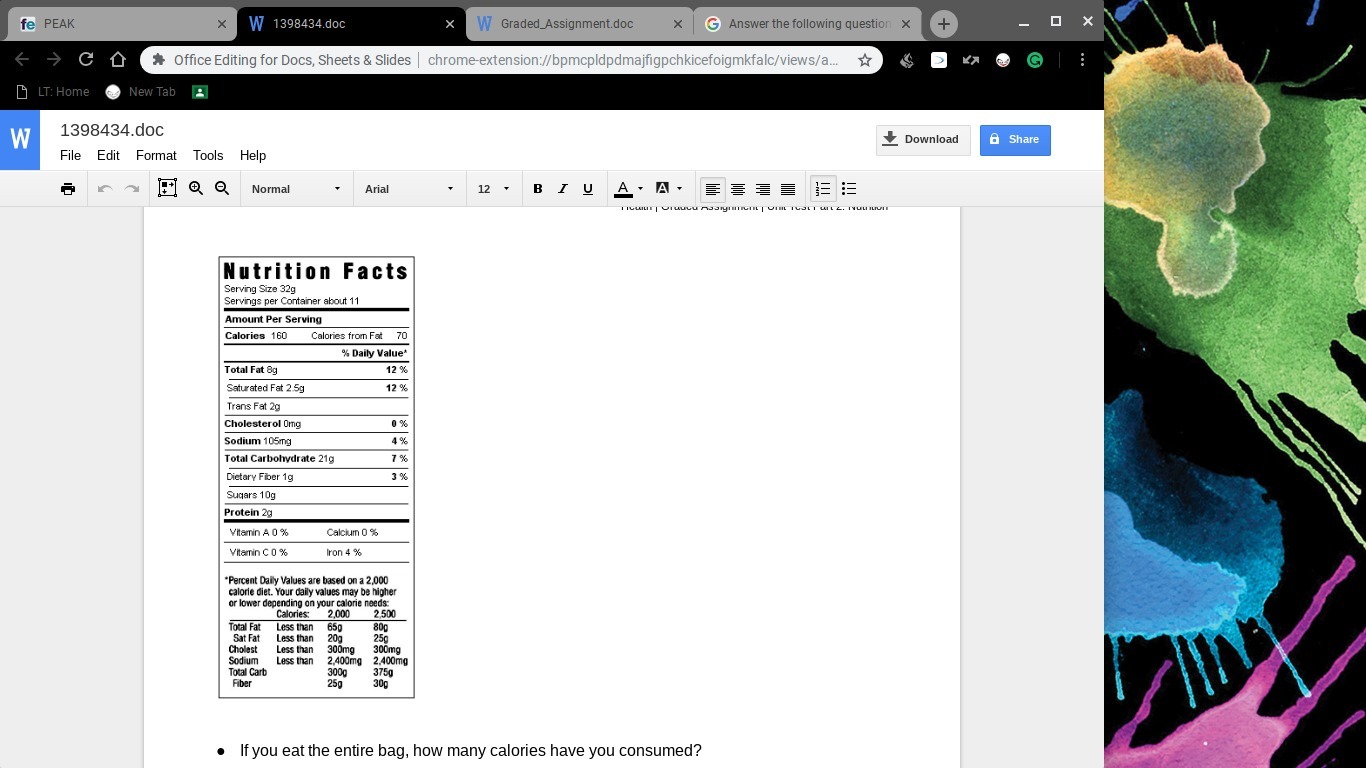Click the round face extension icon
Image resolution: width=1366 pixels, height=768 pixels.
click(x=1003, y=60)
